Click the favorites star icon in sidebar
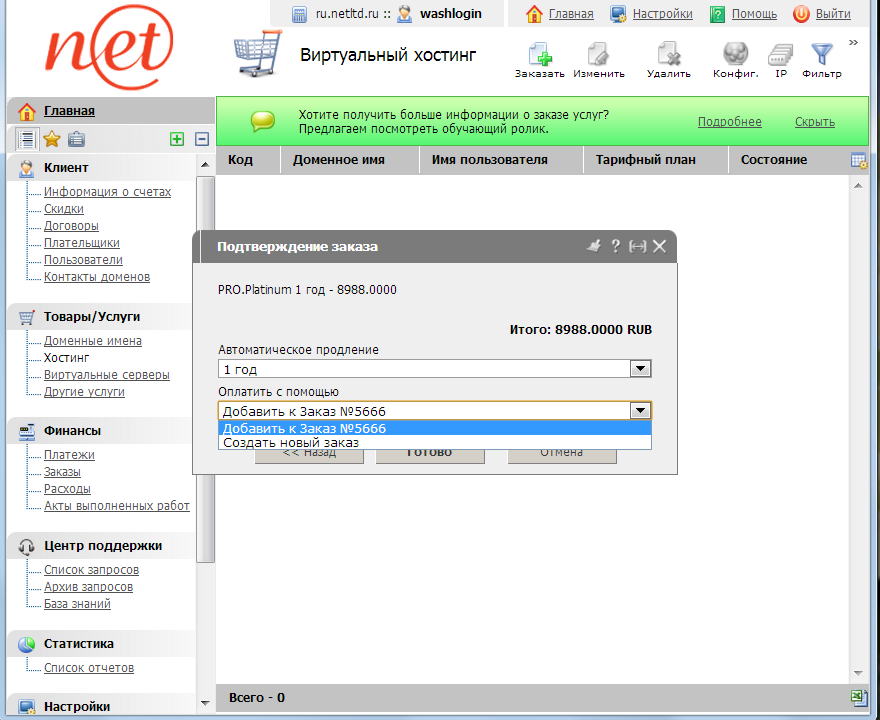Viewport: 880px width, 720px height. (52, 139)
